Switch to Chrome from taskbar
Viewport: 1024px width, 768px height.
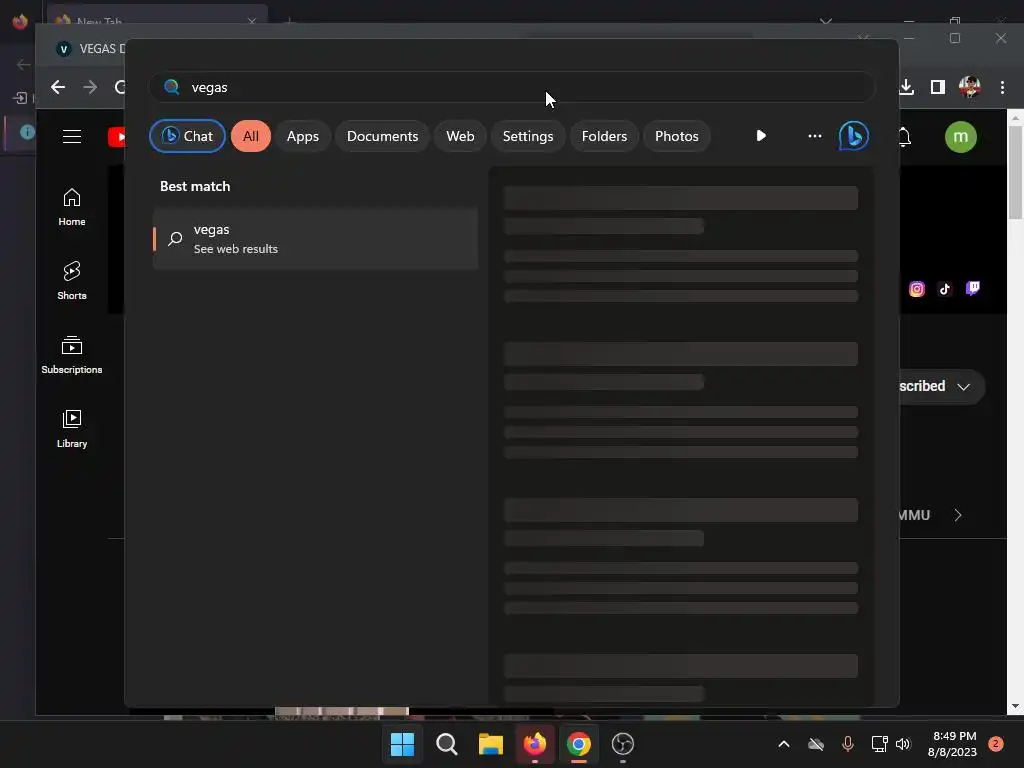(579, 744)
